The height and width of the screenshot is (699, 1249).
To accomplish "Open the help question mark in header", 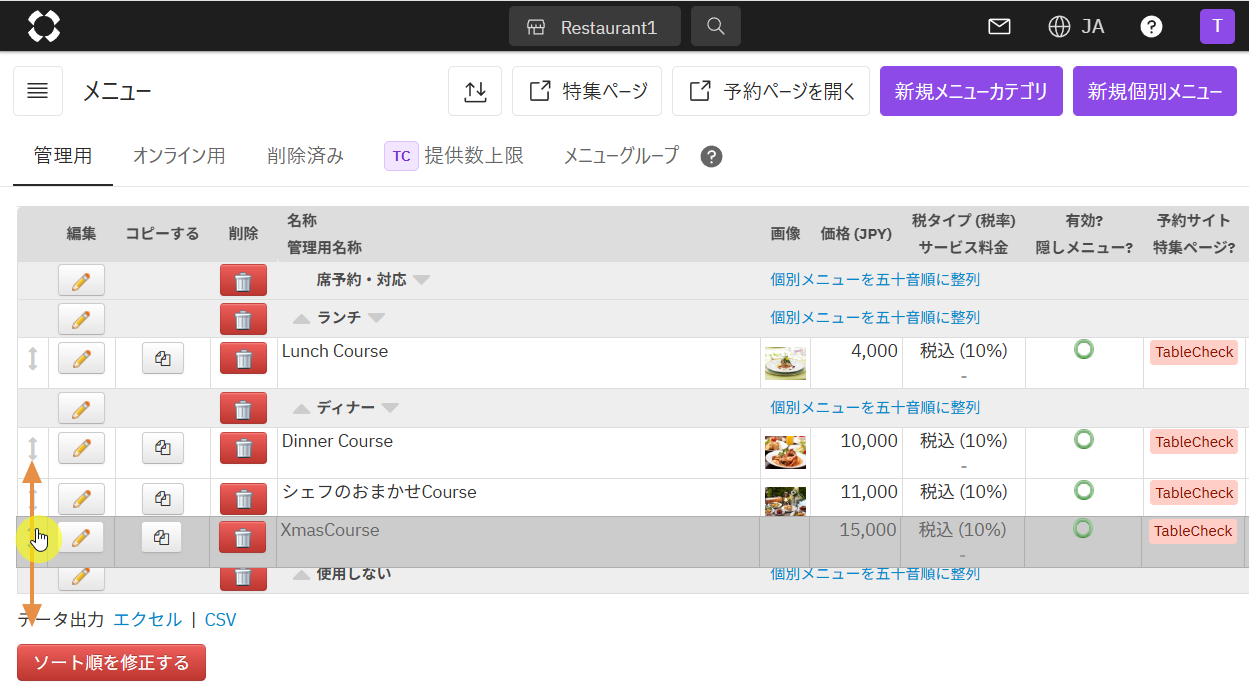I will 1152,27.
